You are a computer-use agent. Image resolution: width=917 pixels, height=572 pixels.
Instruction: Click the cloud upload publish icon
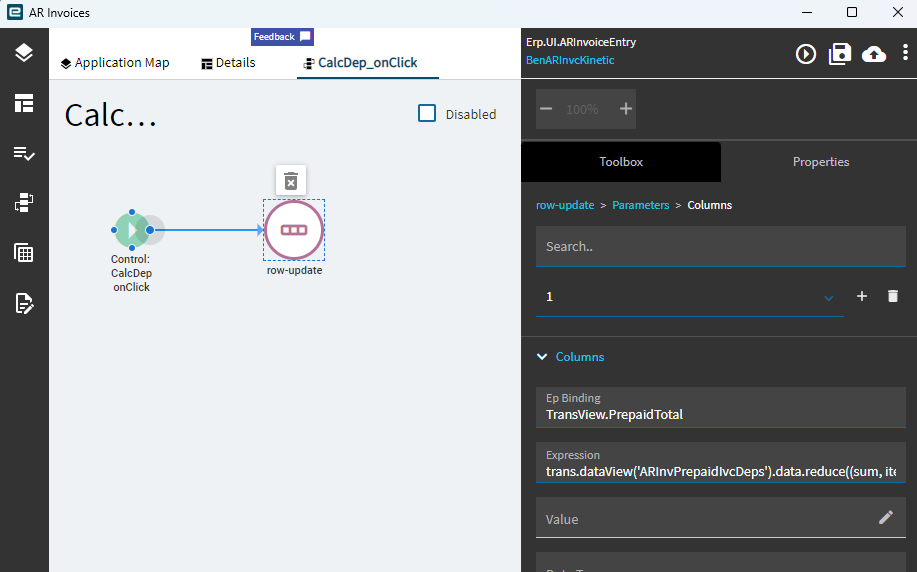coord(874,54)
